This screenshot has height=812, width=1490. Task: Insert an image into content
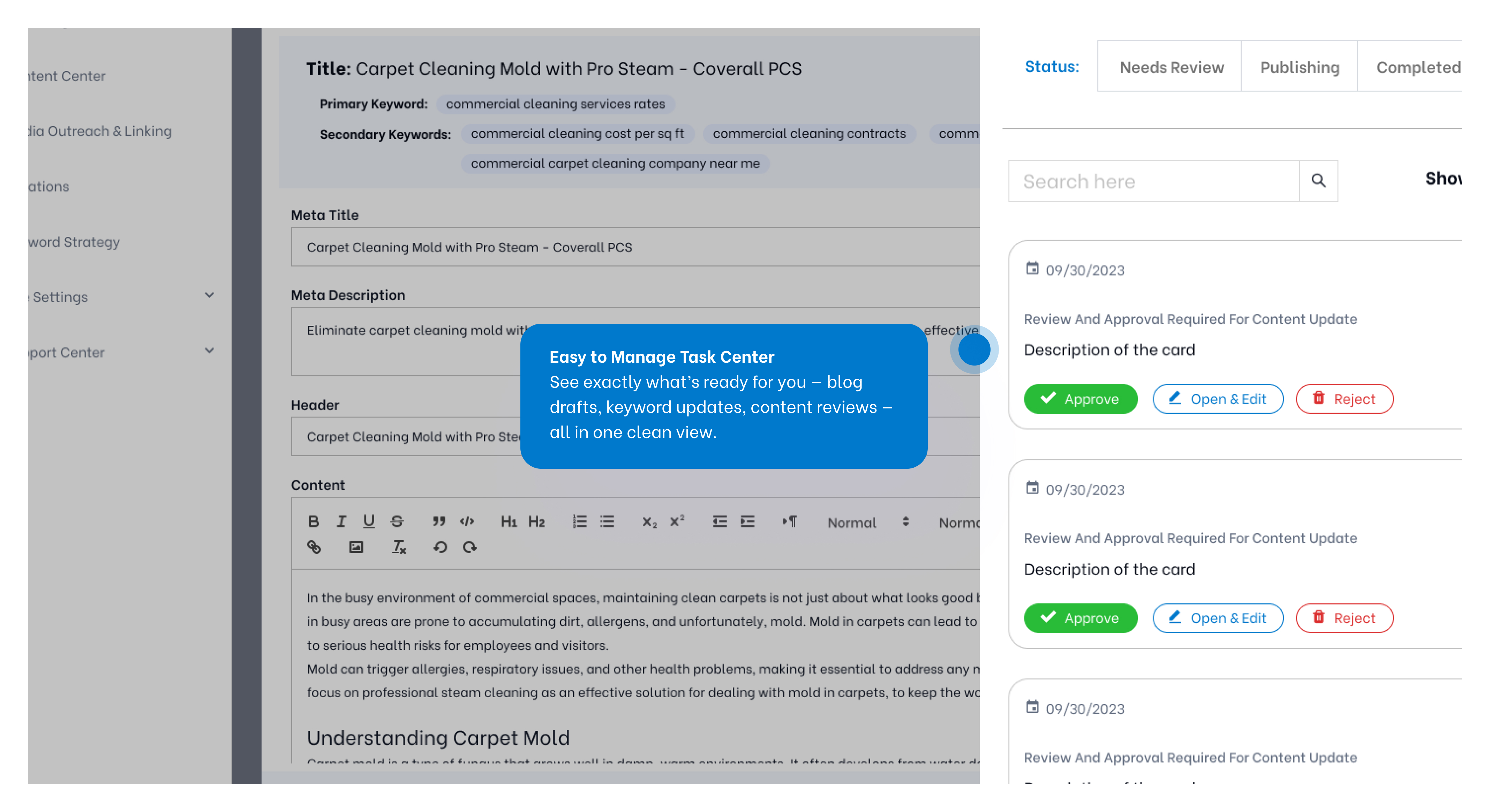click(356, 547)
